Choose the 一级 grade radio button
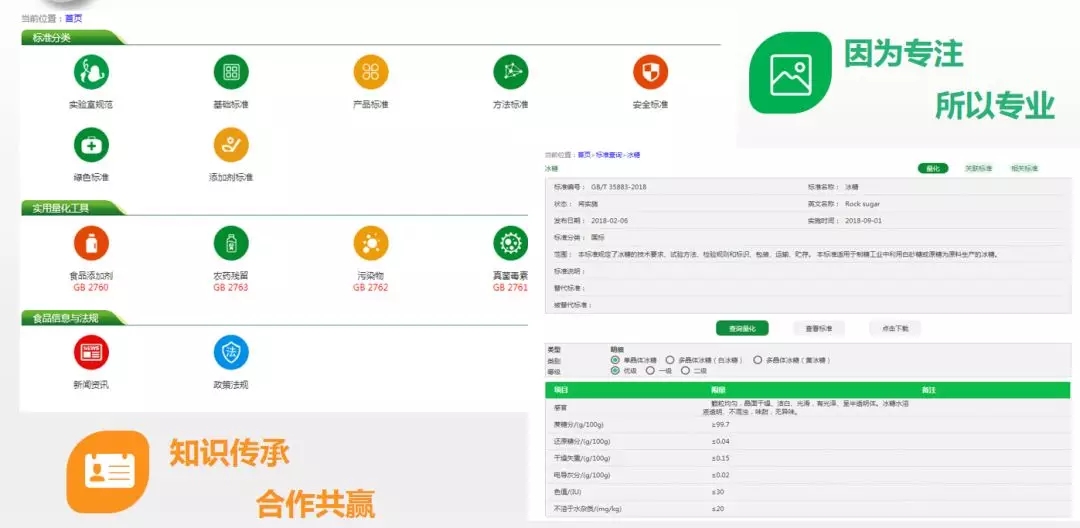1080x528 pixels. pyautogui.click(x=650, y=370)
